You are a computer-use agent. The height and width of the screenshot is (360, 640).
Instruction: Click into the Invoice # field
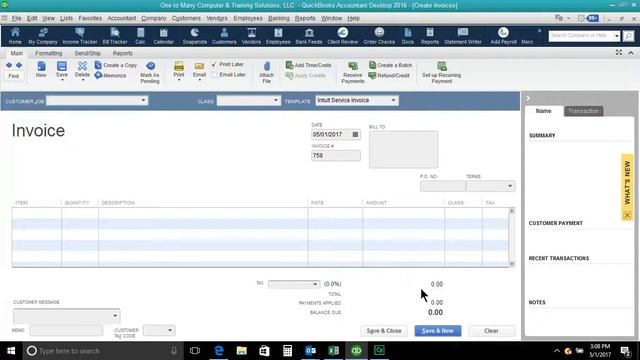336,156
